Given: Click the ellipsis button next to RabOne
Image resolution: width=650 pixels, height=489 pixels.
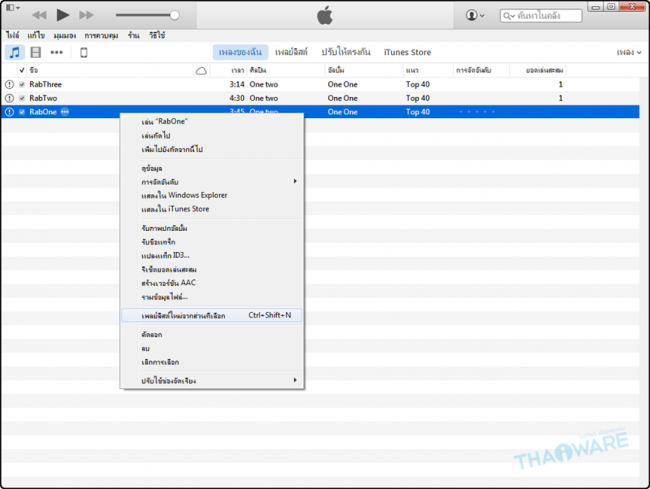Looking at the screenshot, I should tap(65, 112).
